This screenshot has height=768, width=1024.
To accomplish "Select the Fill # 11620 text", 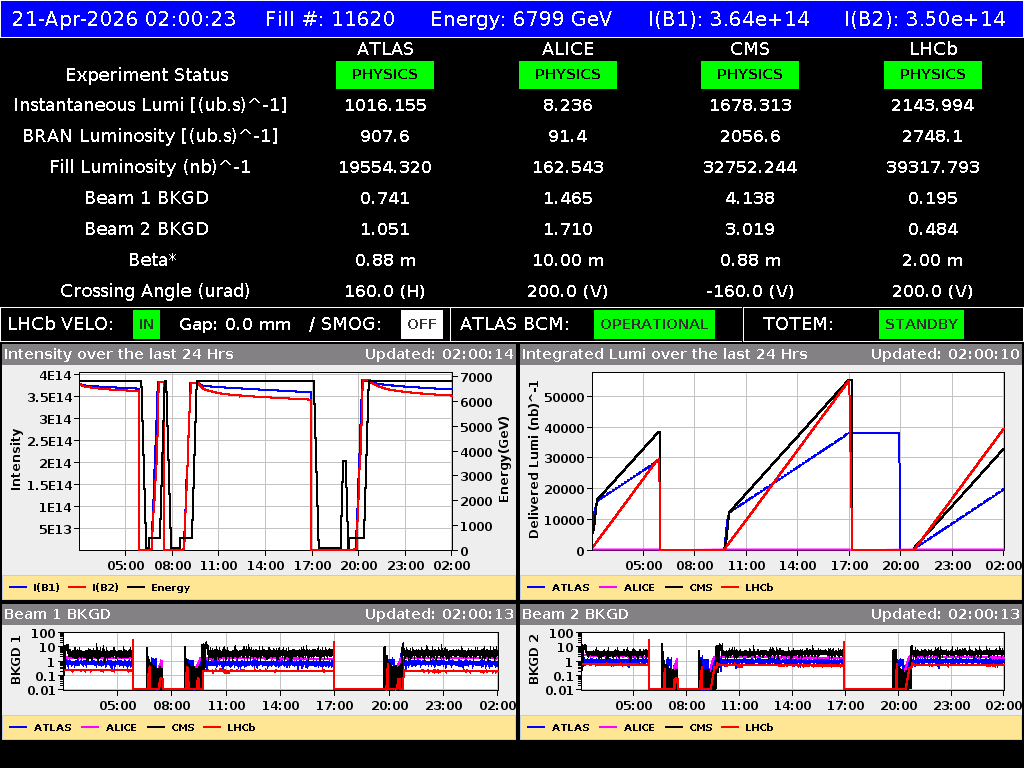I will point(330,18).
